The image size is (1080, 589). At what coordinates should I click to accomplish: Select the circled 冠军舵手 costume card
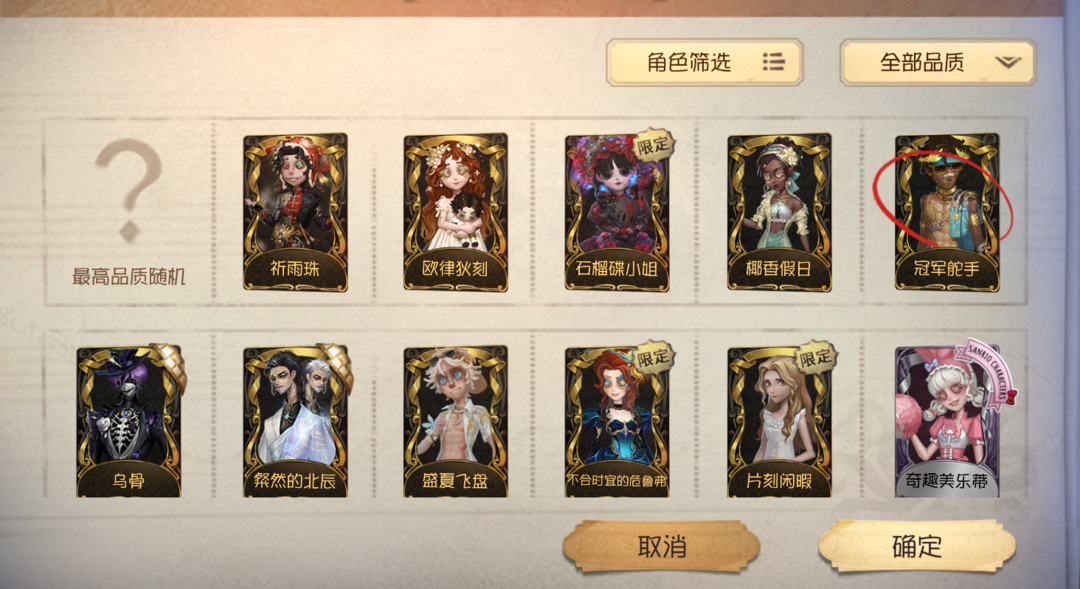(946, 212)
